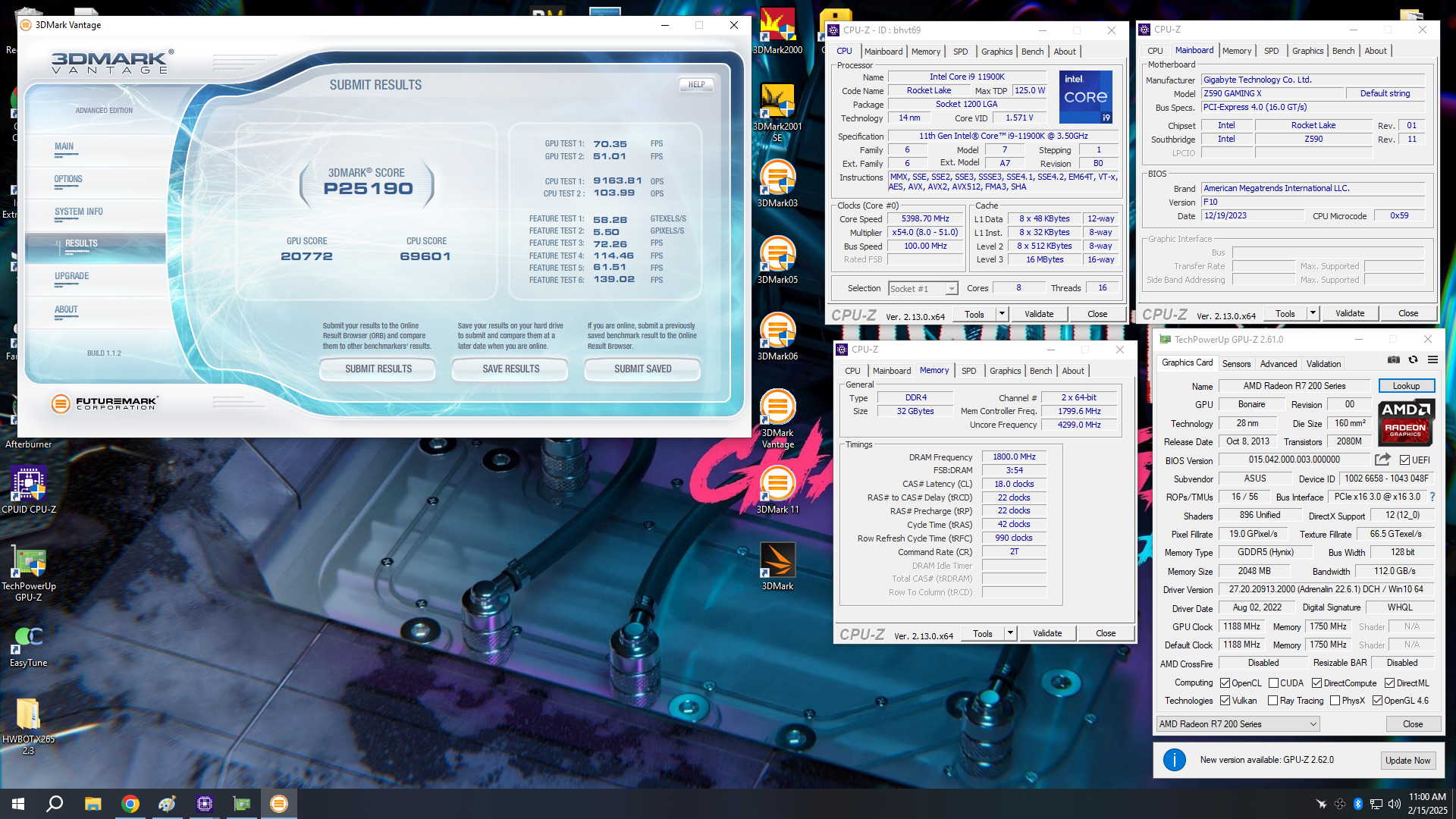Screen dimensions: 1456x819
Task: Click SAVE RESULTS button
Action: point(510,369)
